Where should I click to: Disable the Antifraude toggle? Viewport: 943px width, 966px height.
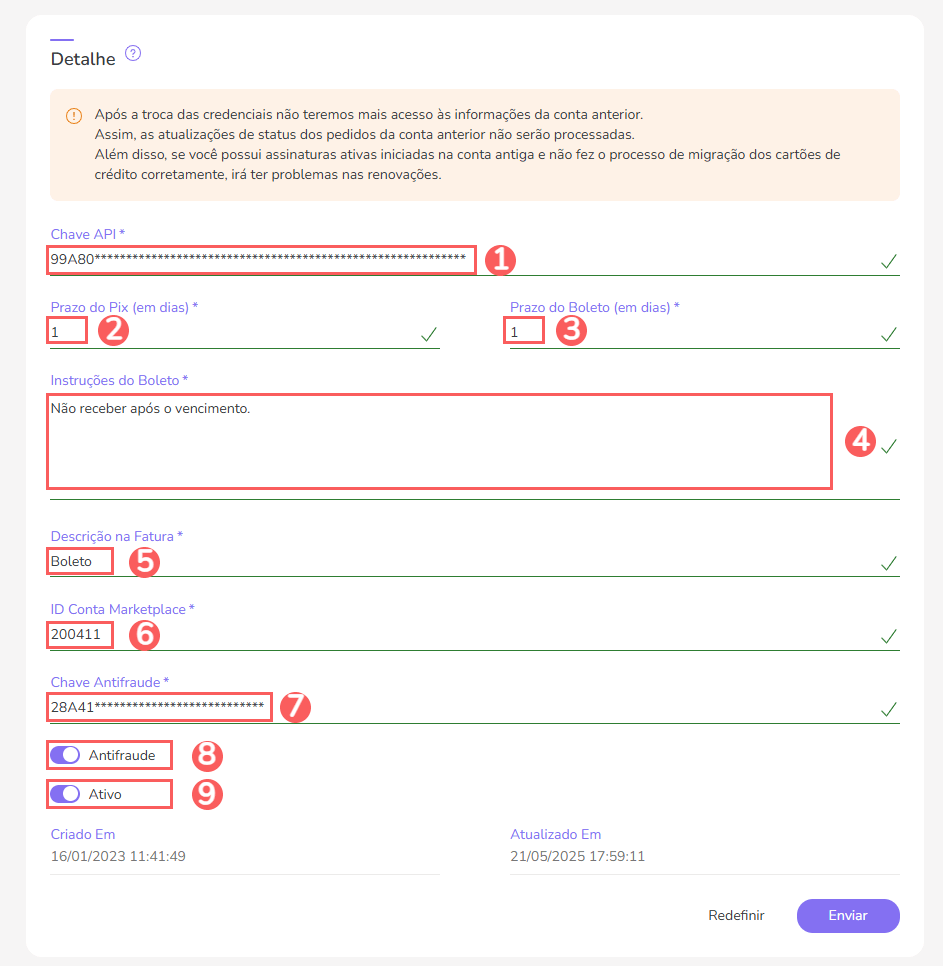[x=64, y=754]
